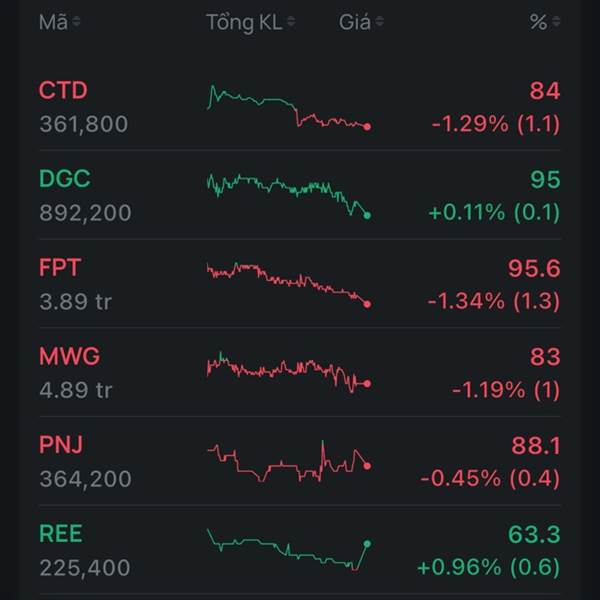This screenshot has height=600, width=600.
Task: Open the PNJ sparkline chart
Action: pos(288,461)
